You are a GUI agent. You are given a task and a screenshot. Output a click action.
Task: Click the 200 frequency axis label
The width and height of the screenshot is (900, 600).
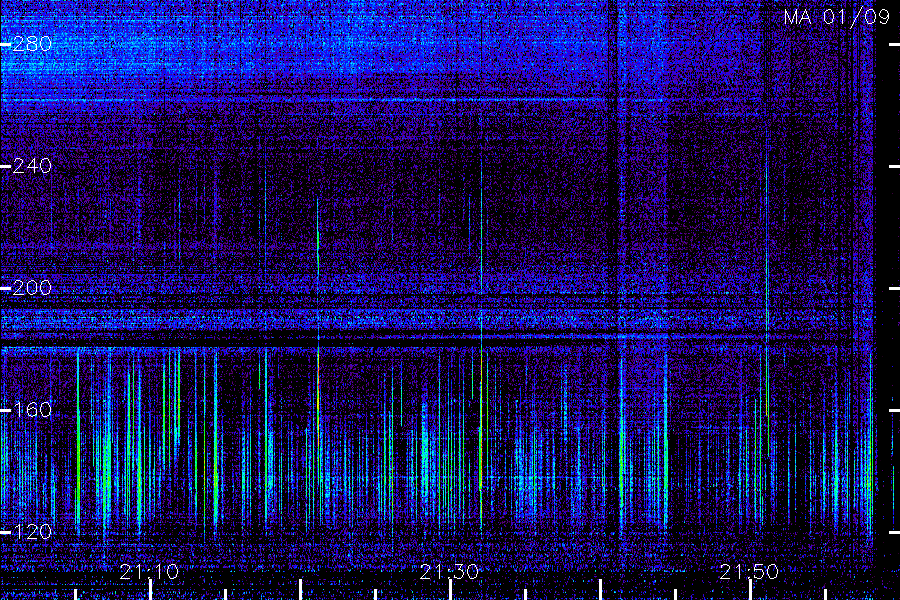click(32, 288)
